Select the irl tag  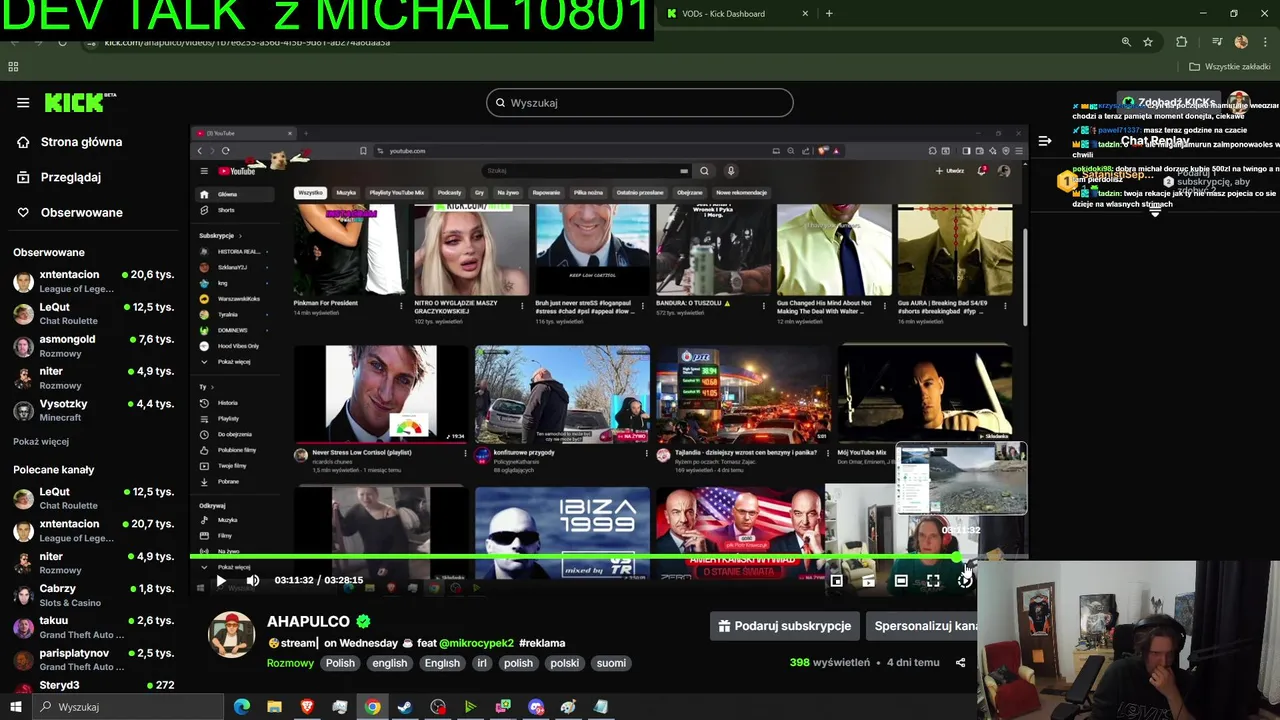(482, 663)
